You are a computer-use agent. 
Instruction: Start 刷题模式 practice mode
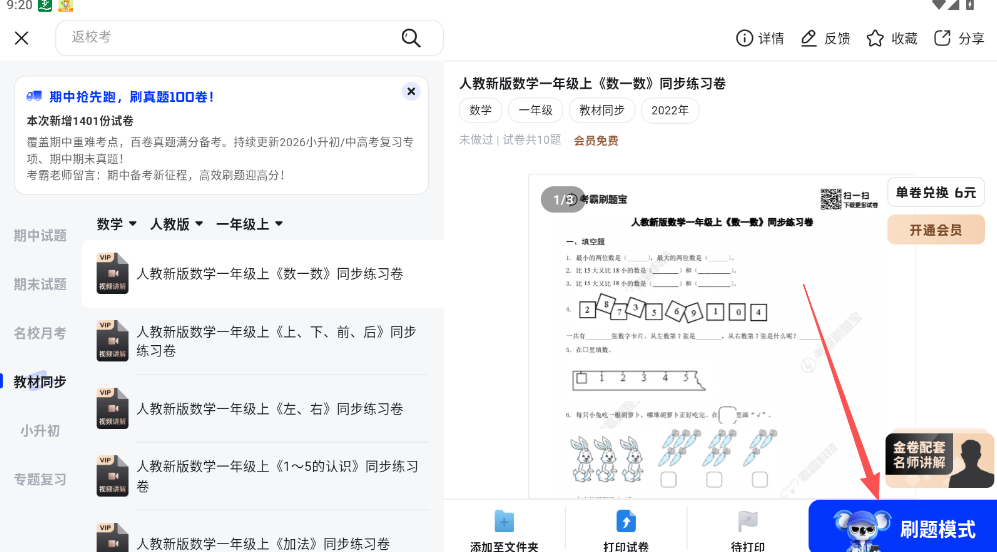tap(903, 527)
